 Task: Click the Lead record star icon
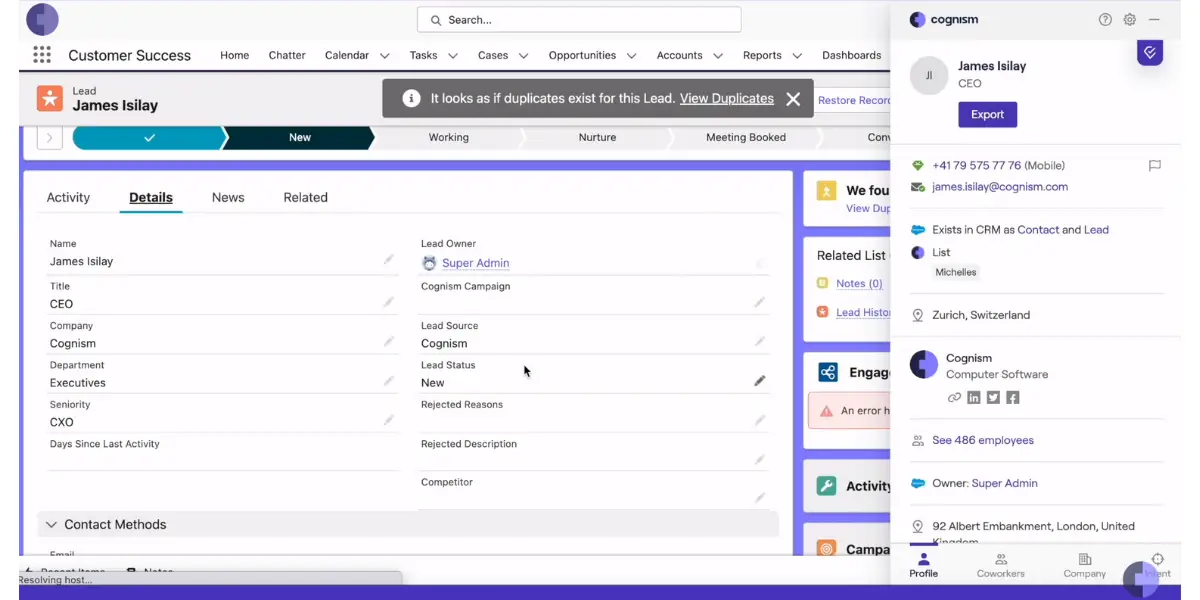[49, 98]
